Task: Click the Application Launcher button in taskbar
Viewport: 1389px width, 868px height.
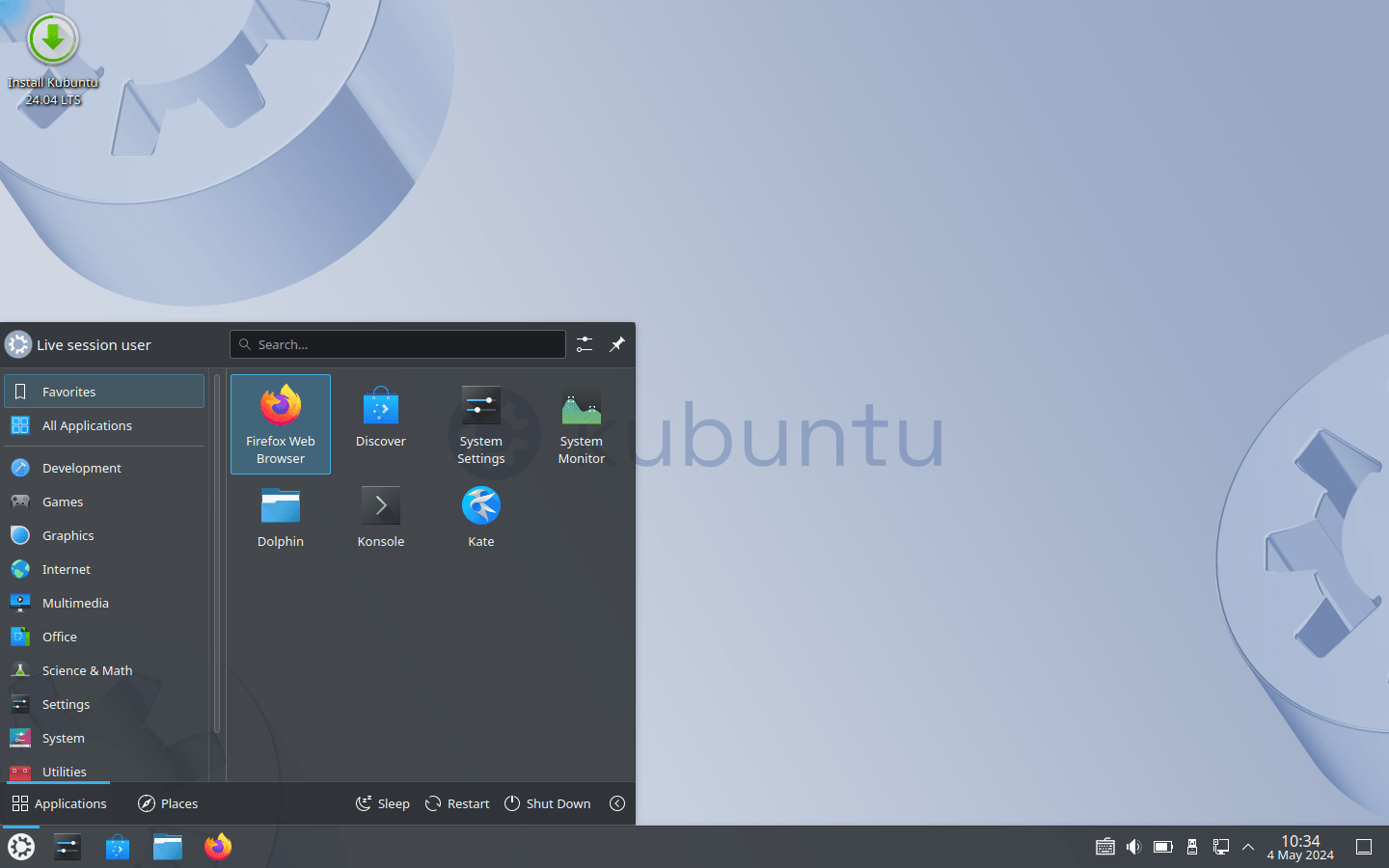Action: point(21,847)
